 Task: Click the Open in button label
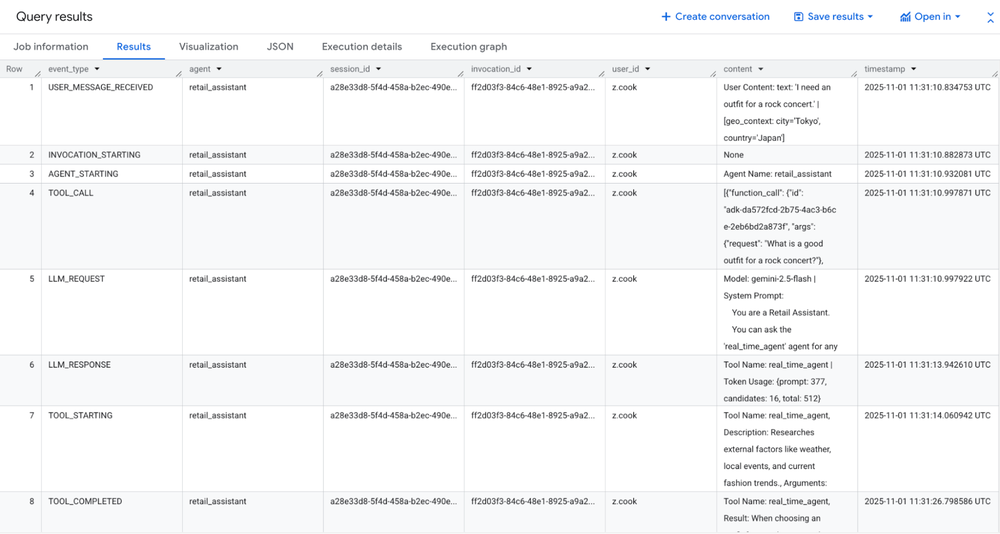tap(932, 17)
